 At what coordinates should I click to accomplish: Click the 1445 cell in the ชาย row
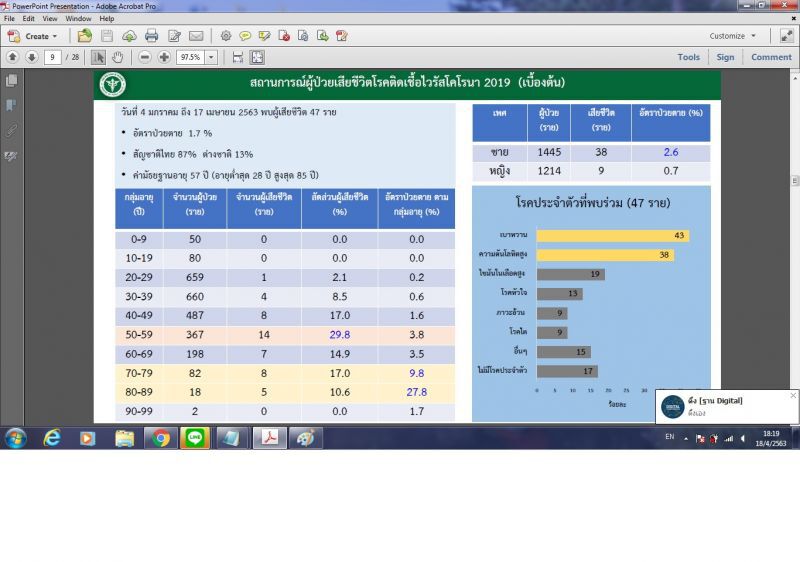[549, 152]
